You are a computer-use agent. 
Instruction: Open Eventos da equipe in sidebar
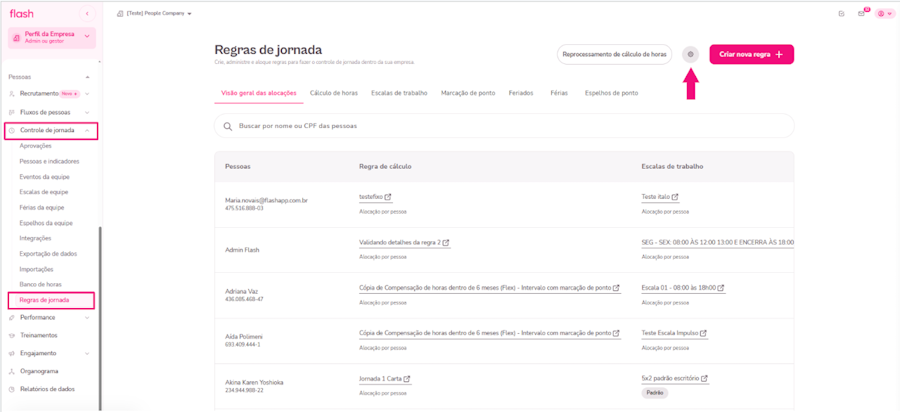pos(45,177)
